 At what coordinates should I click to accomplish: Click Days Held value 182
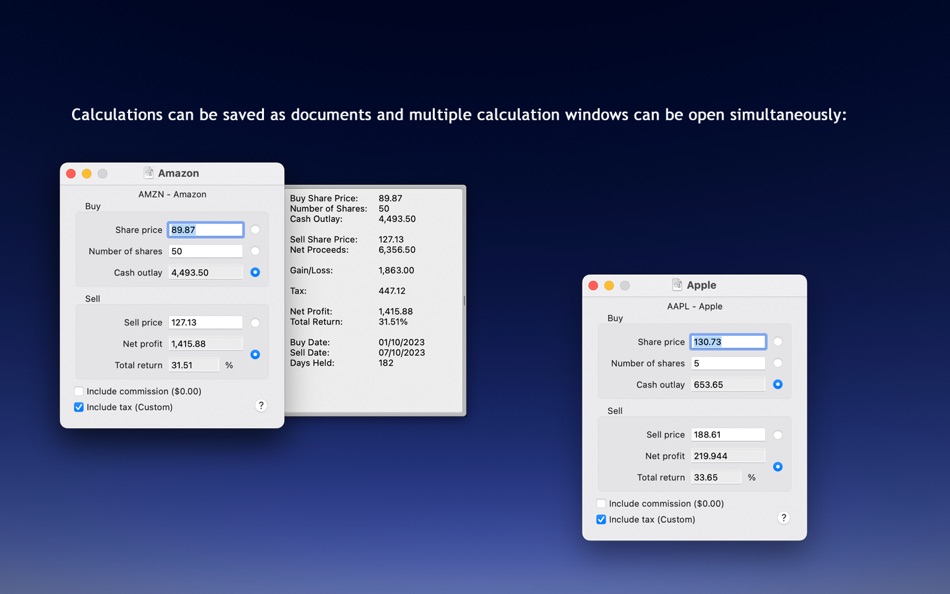tap(386, 363)
